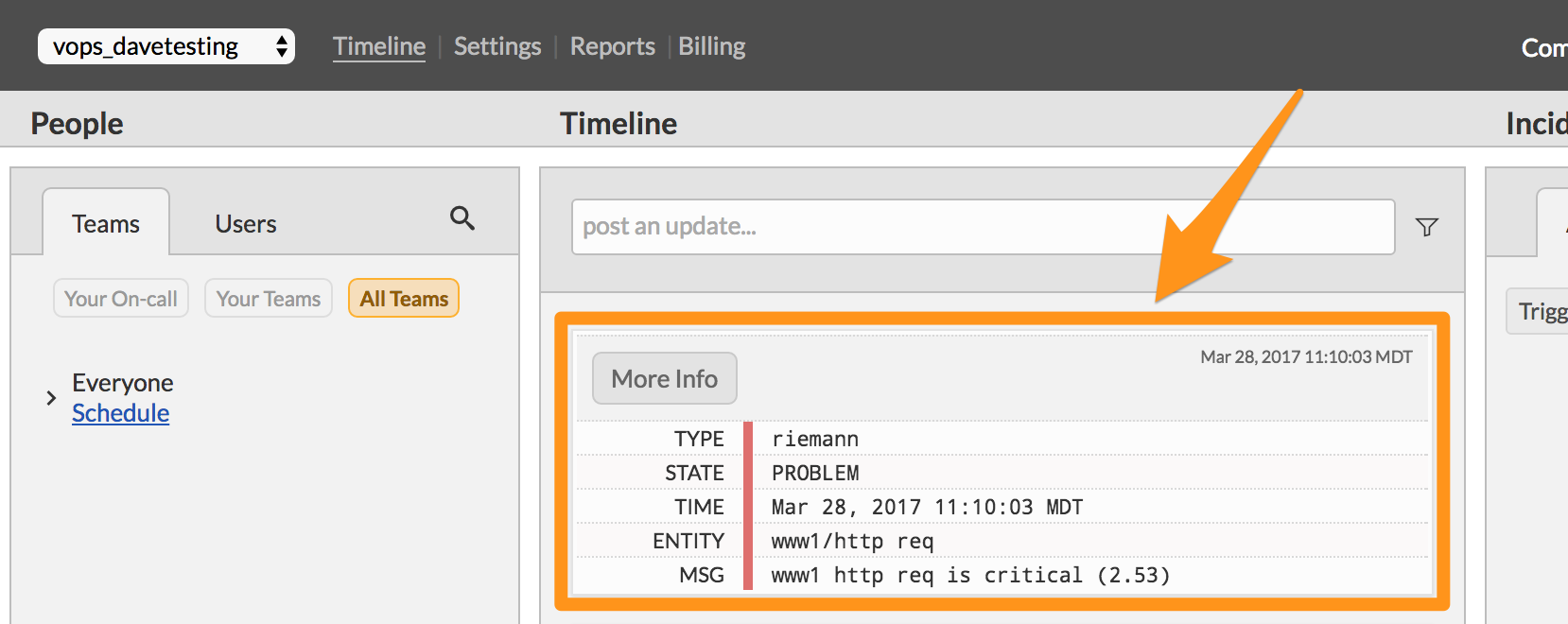
Task: Open the Everyone team Schedule link
Action: click(120, 412)
